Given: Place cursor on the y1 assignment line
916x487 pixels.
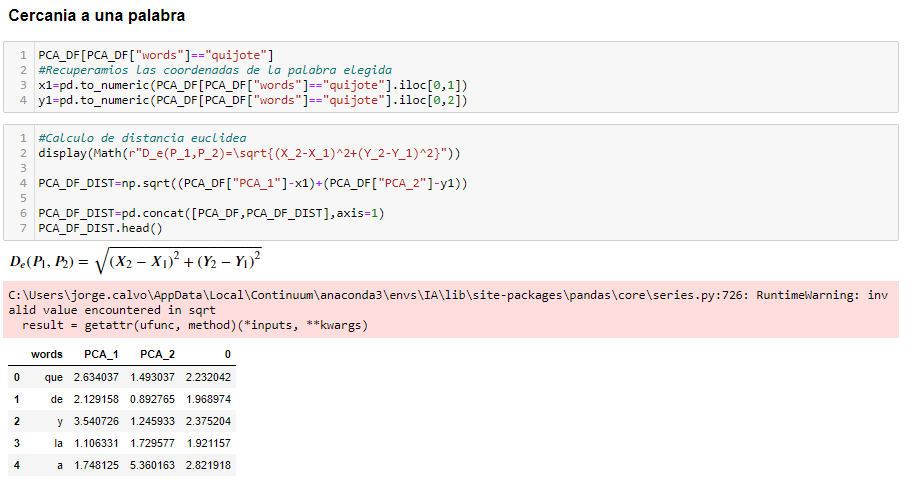Looking at the screenshot, I should tap(253, 100).
